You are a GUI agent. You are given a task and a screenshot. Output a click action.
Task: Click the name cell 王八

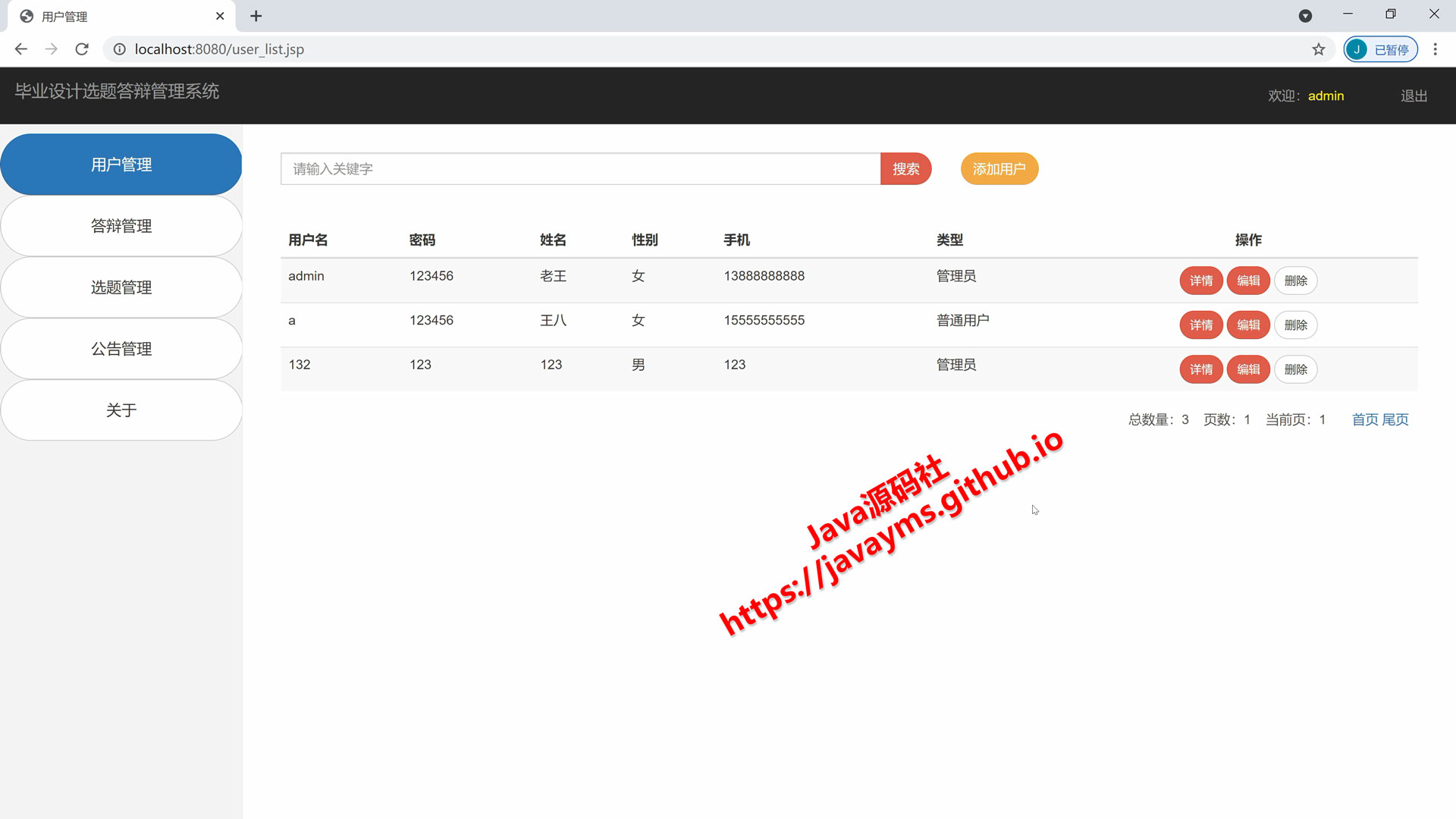(x=553, y=320)
